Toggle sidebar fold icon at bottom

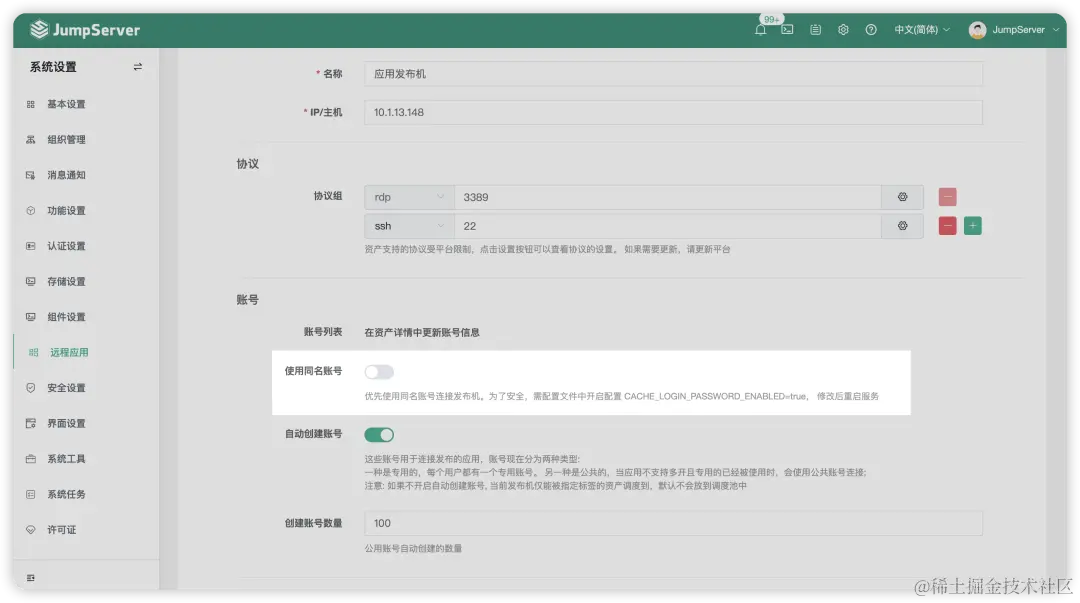(30, 578)
